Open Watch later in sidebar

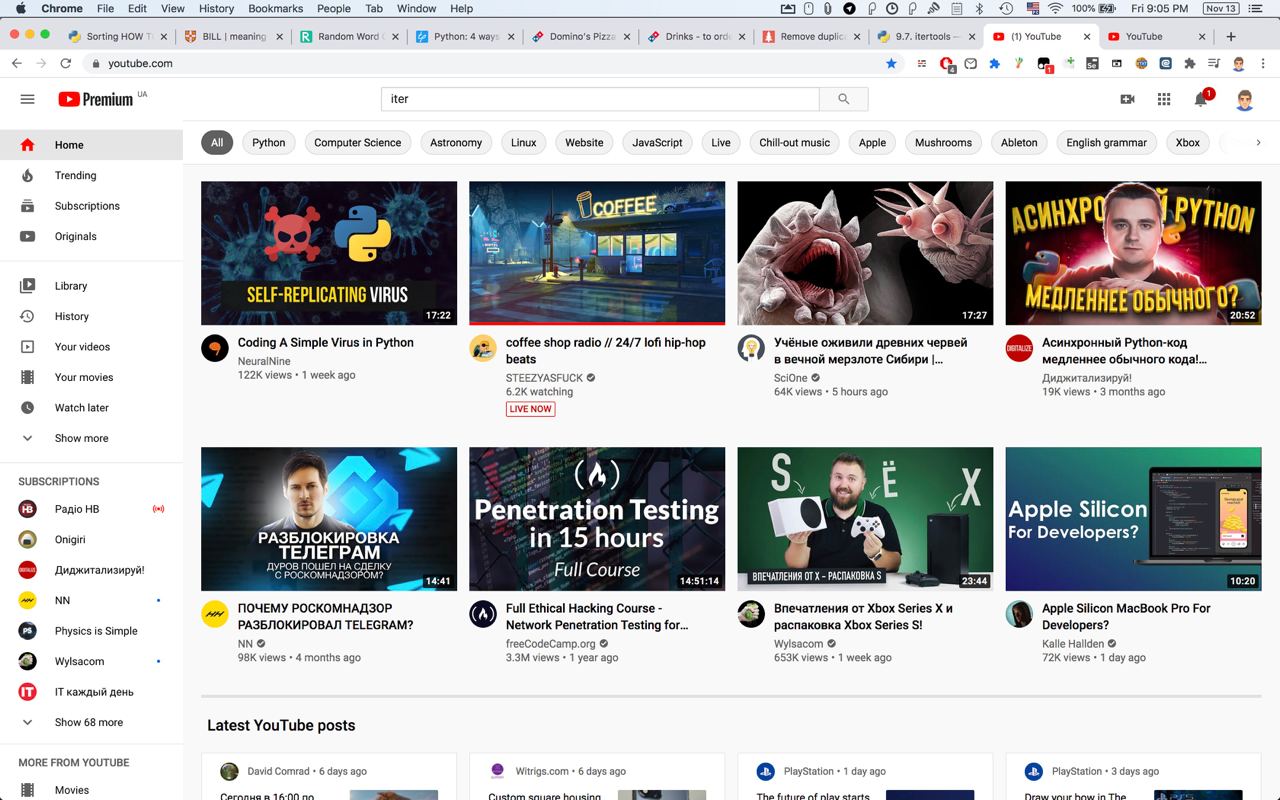92,408
